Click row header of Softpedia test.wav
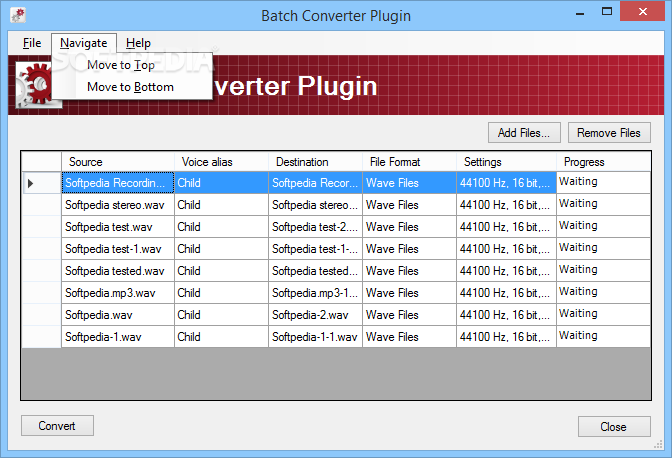 pyautogui.click(x=42, y=227)
